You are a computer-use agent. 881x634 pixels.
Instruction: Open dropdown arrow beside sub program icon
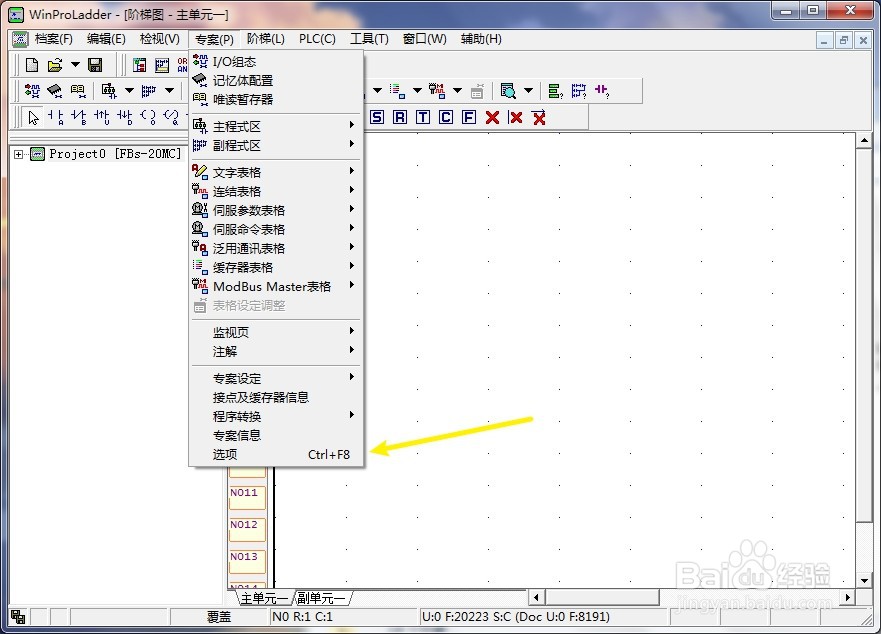coord(169,90)
